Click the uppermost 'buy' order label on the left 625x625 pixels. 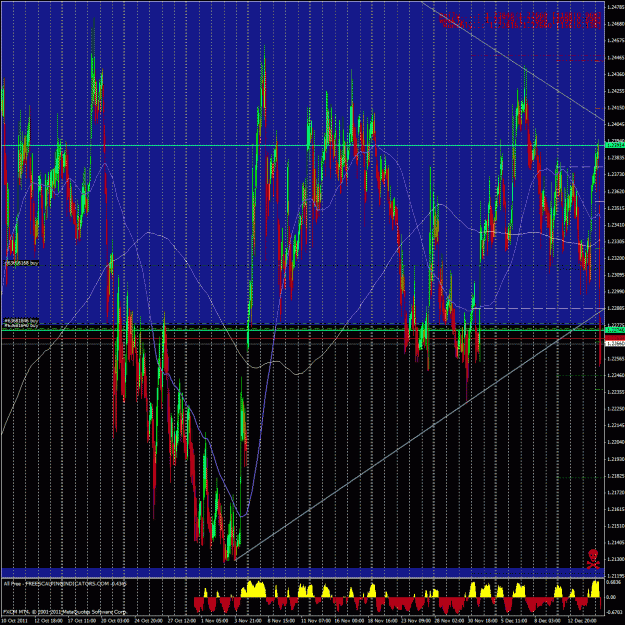pyautogui.click(x=21, y=263)
